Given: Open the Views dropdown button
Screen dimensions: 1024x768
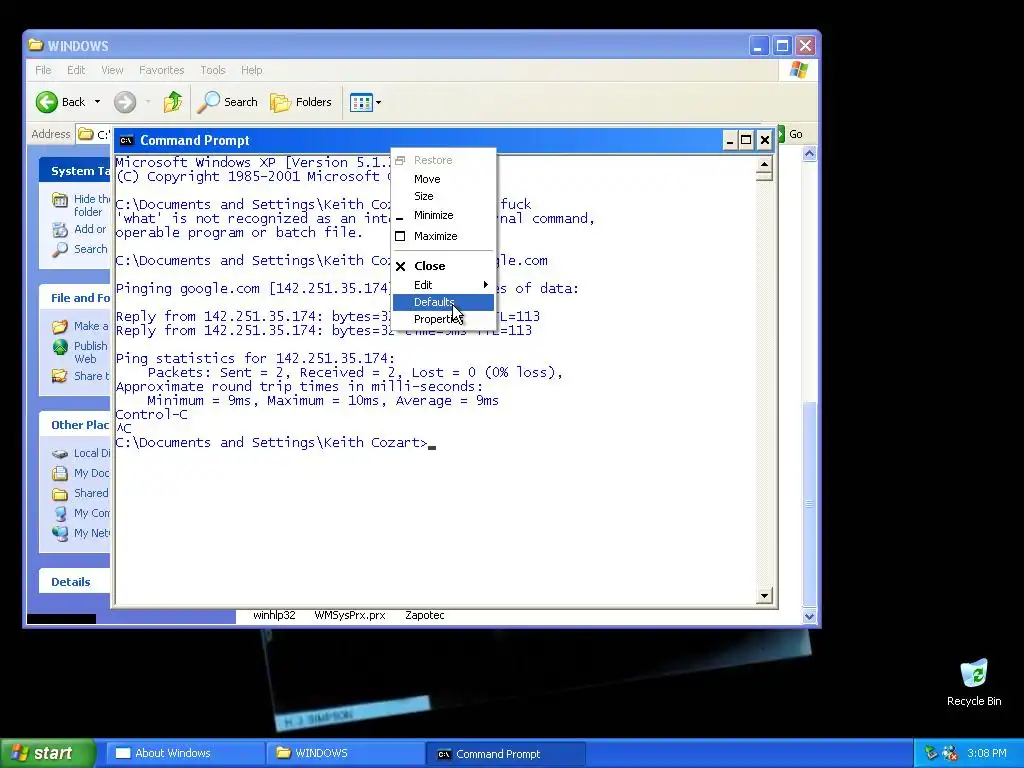Looking at the screenshot, I should [x=365, y=102].
